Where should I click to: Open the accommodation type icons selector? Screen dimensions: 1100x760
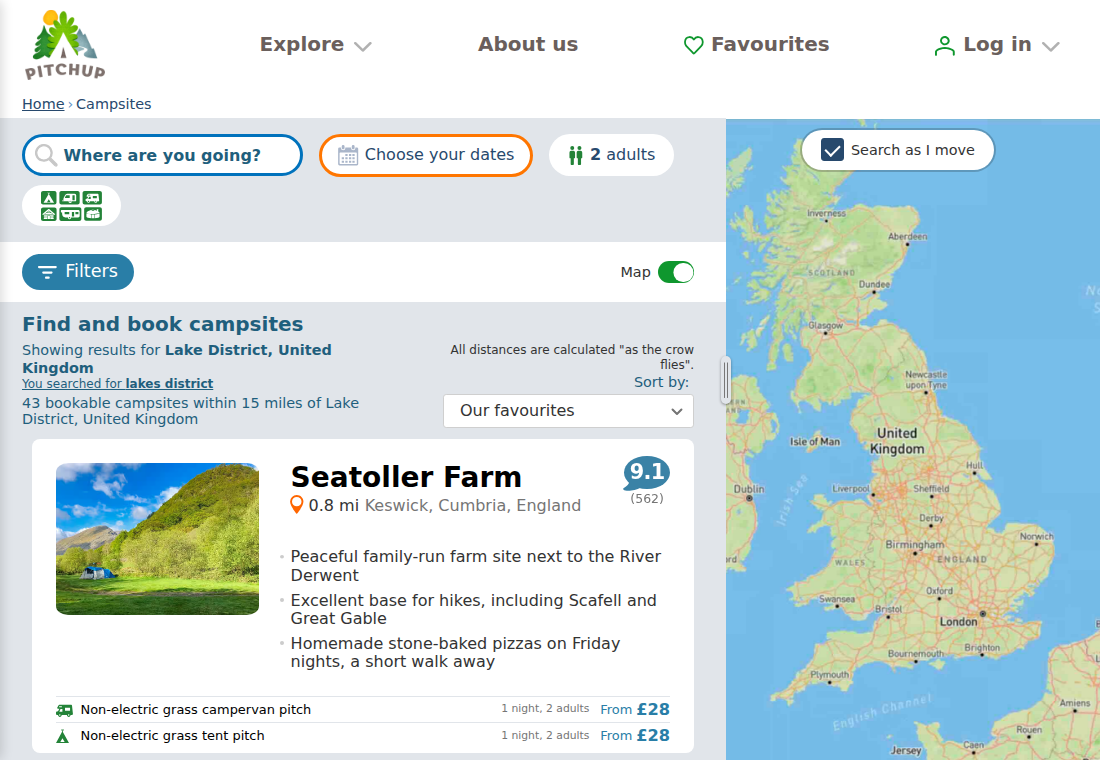(x=71, y=206)
